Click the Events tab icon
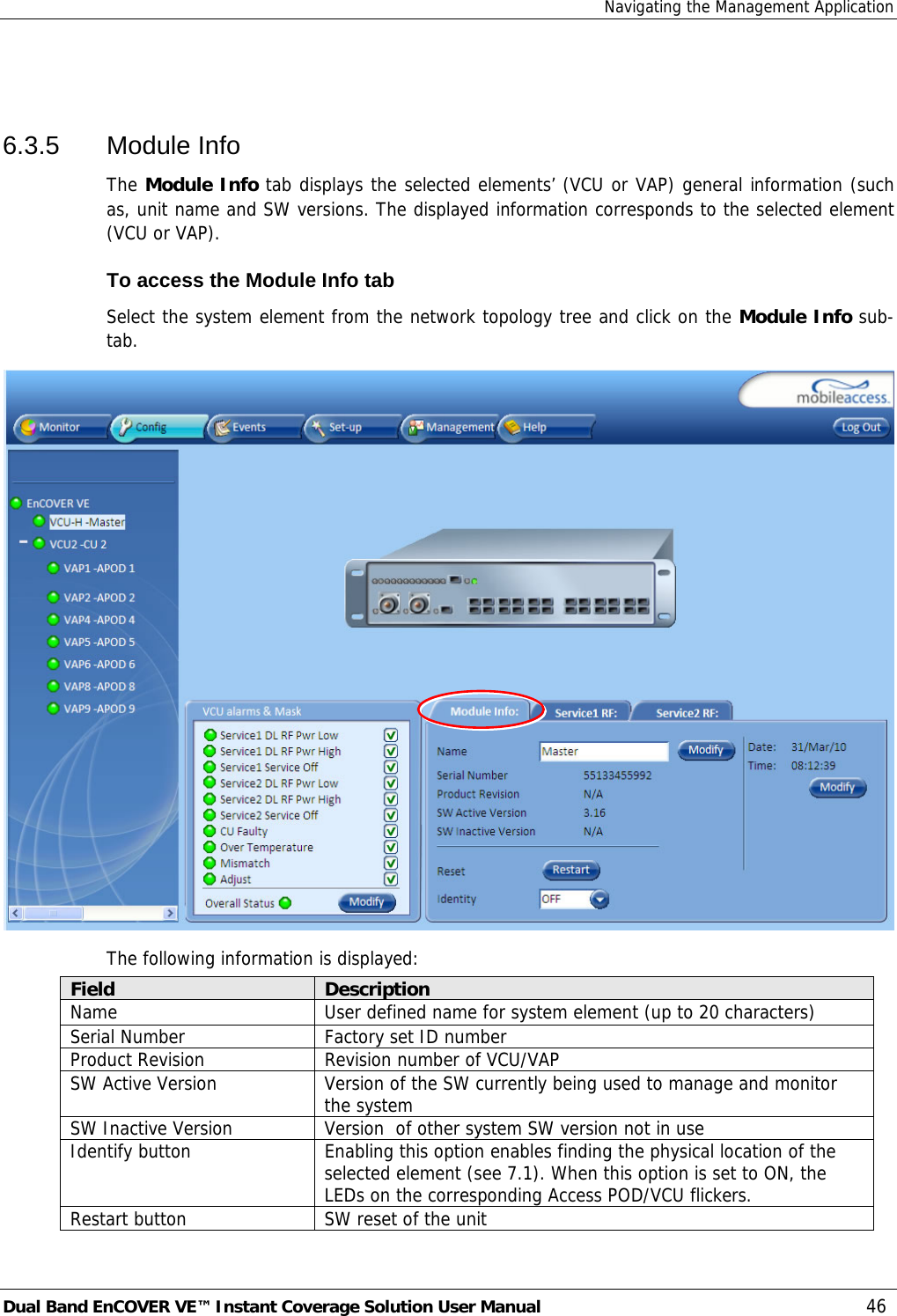The height and width of the screenshot is (1316, 897). tap(223, 427)
